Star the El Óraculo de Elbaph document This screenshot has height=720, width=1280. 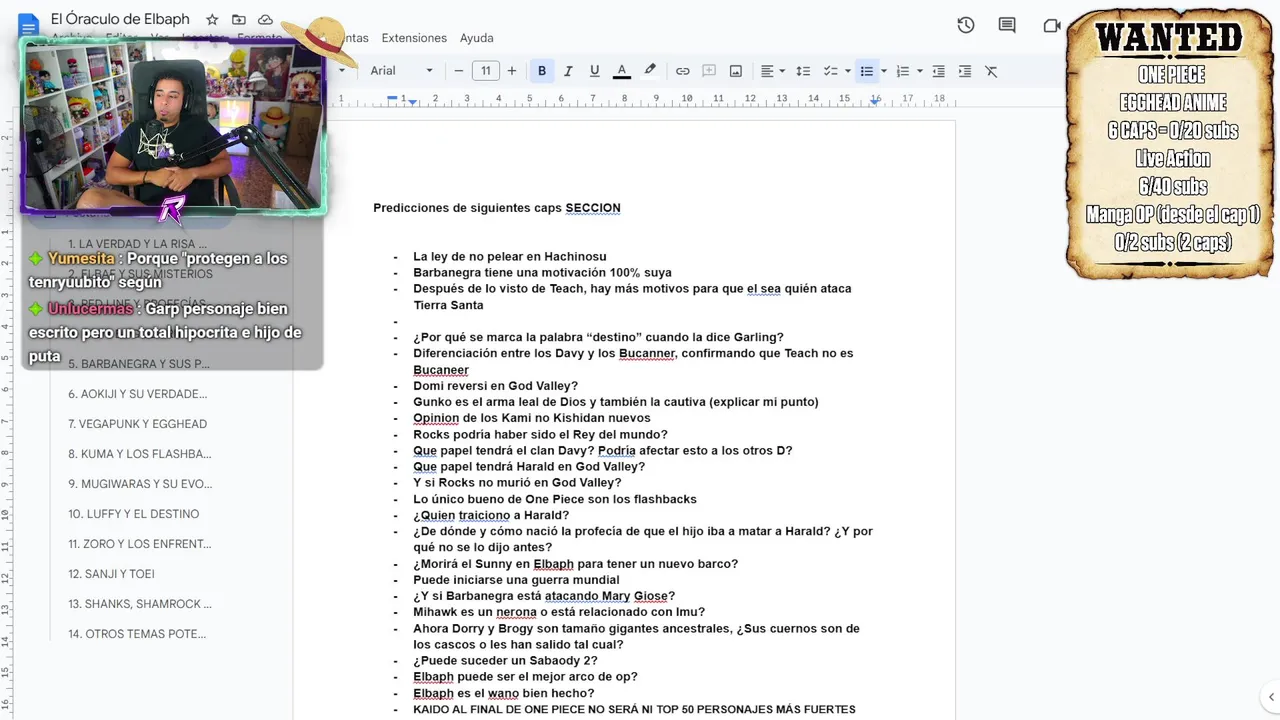[212, 20]
